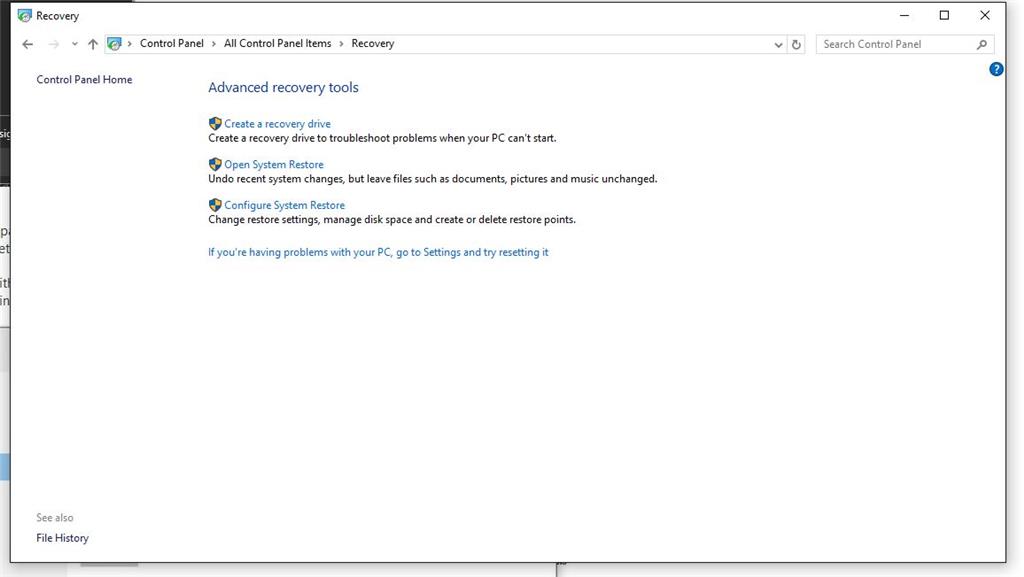Maximize the Recovery window
Viewport: 1024px width, 577px height.
pos(944,16)
